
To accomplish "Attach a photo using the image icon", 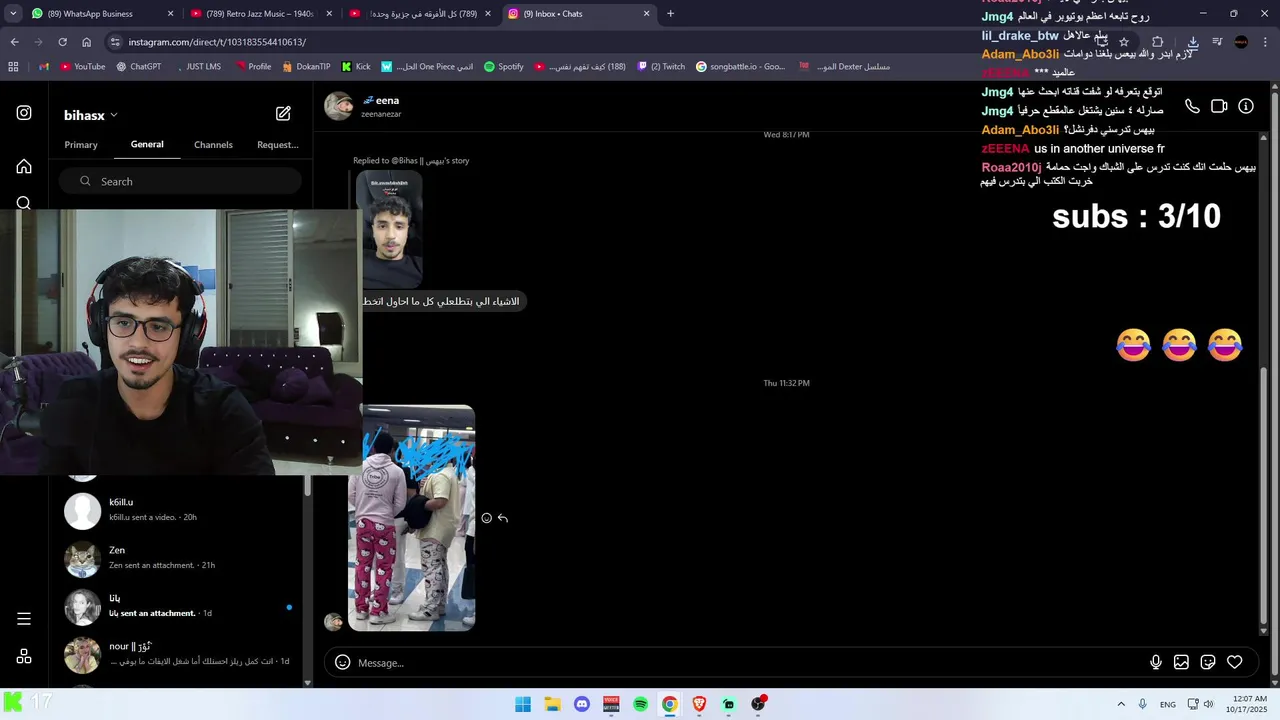I will [x=1181, y=662].
